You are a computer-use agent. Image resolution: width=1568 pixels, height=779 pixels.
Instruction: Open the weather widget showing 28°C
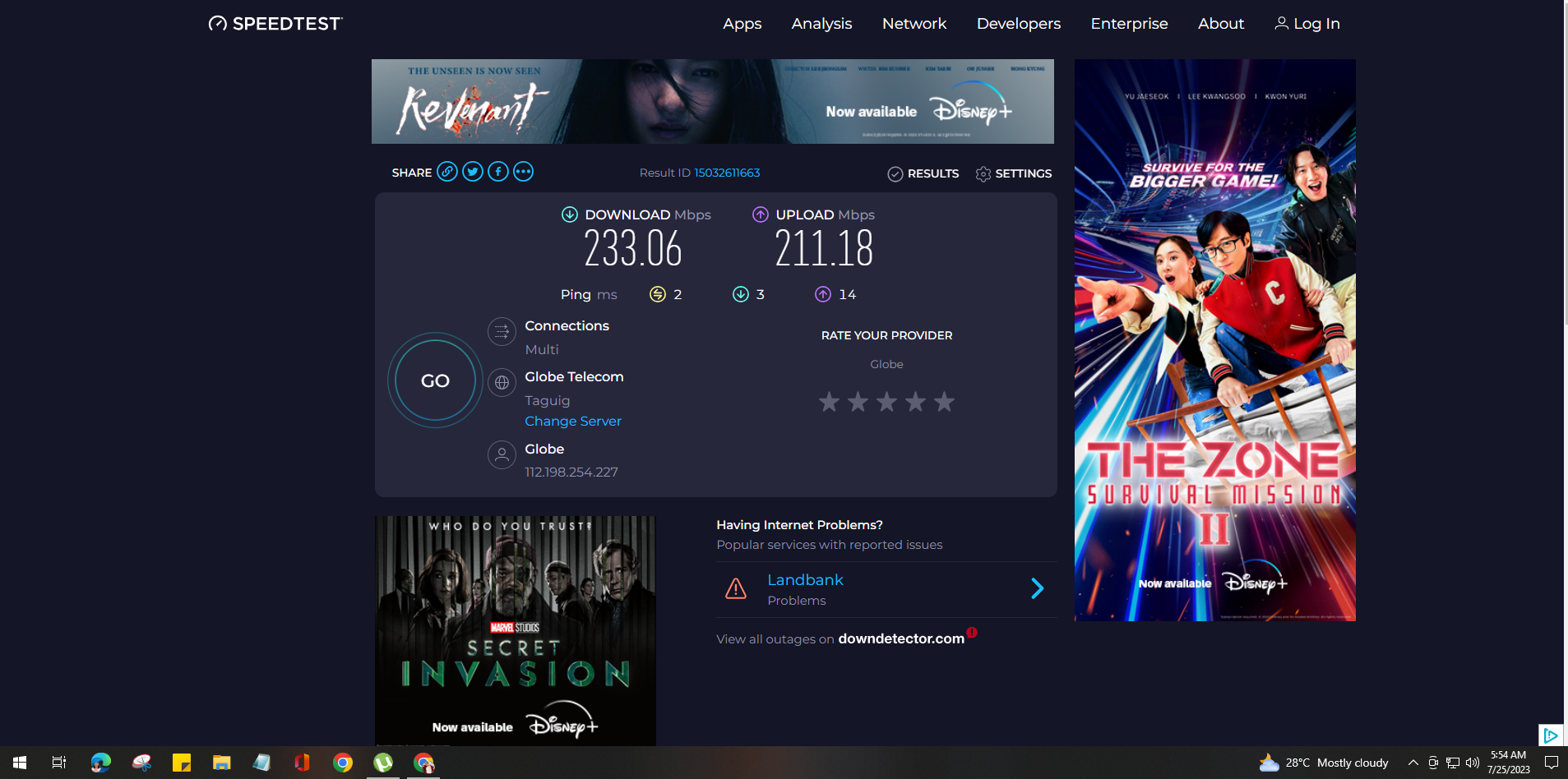[x=1324, y=763]
